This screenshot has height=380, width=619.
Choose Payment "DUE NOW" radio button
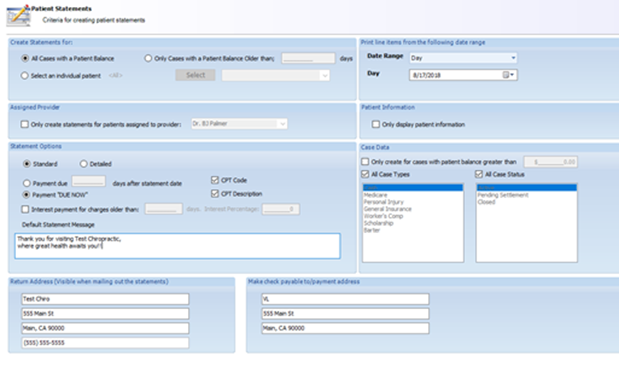26,195
